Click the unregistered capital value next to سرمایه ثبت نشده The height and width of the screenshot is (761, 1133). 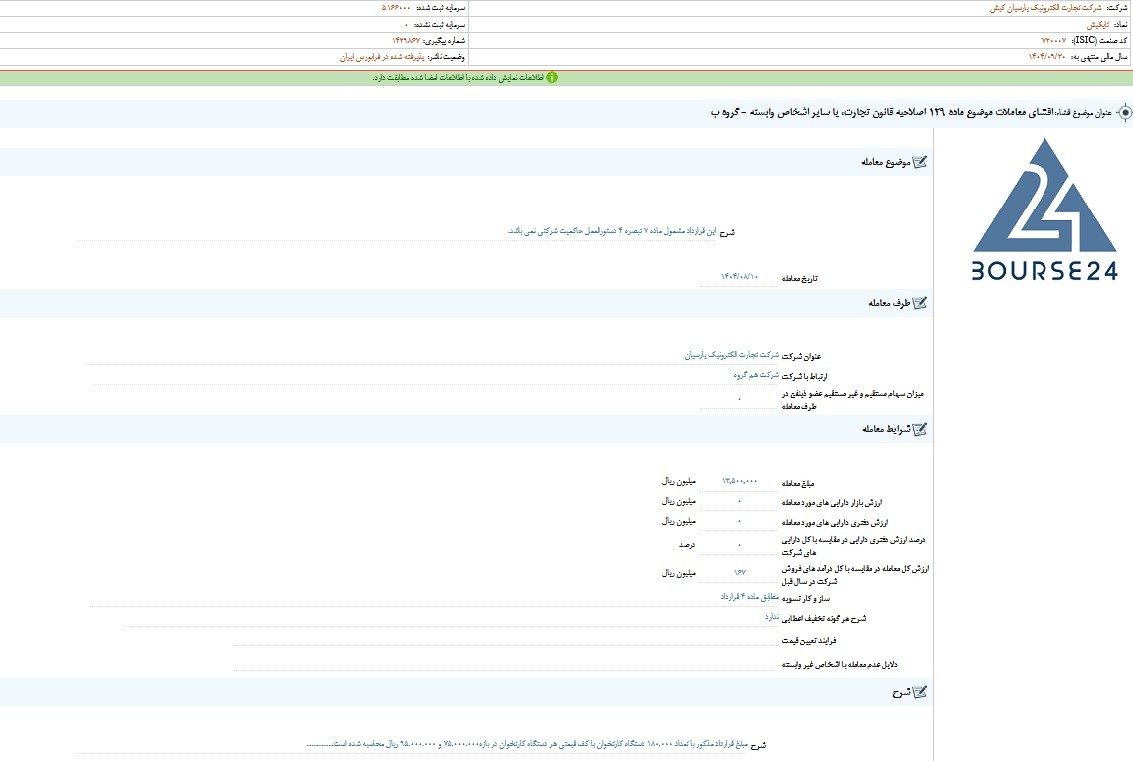pyautogui.click(x=406, y=25)
